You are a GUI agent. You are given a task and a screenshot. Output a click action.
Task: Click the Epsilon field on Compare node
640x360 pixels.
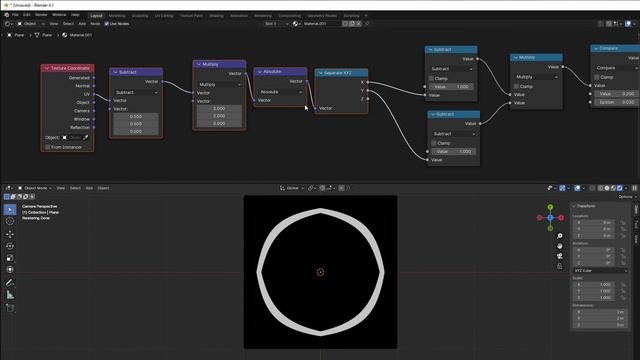616,102
